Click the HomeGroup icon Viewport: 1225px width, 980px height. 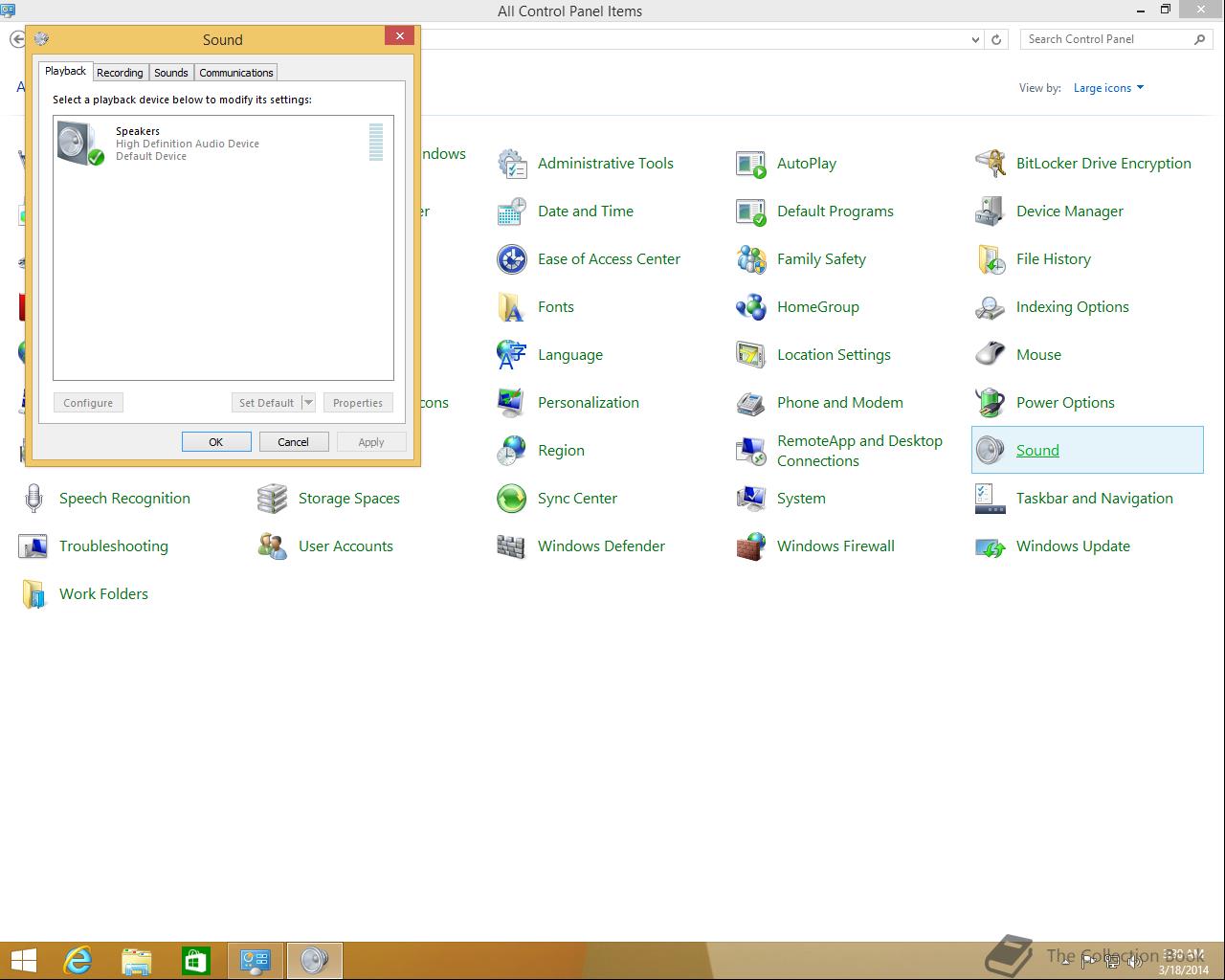pos(751,307)
